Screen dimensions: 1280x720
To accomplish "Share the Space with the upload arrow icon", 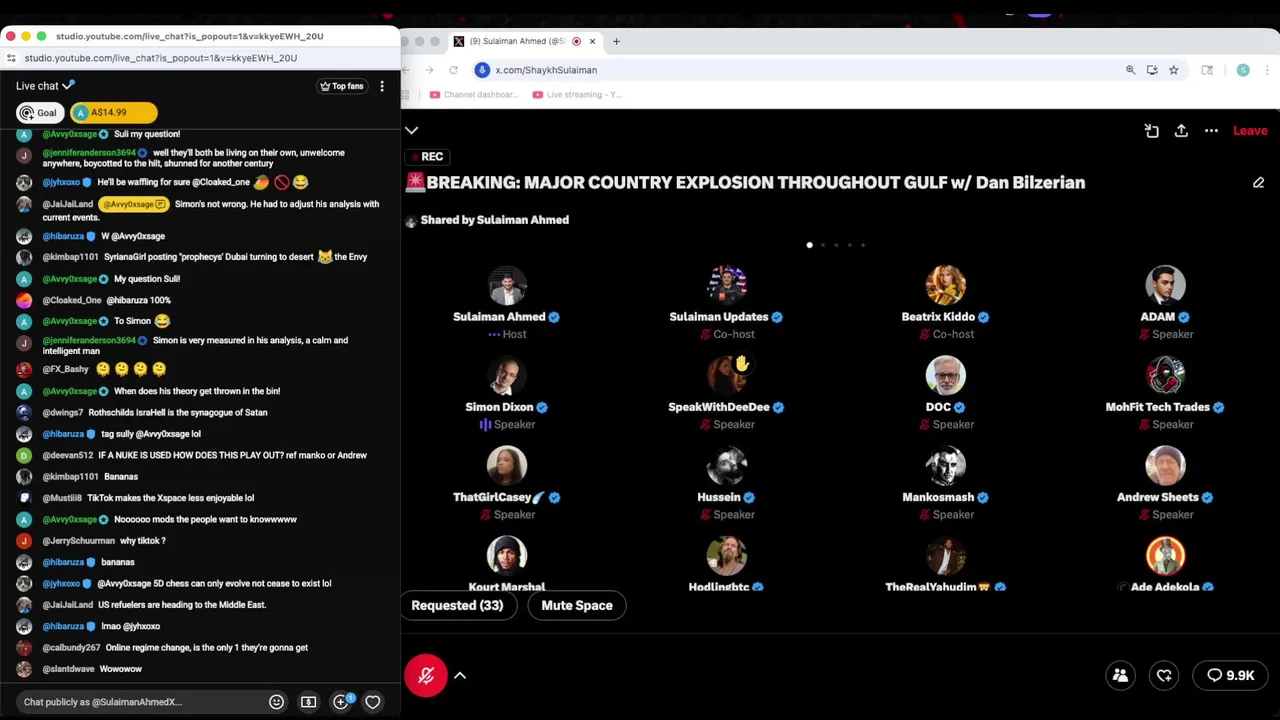I will pyautogui.click(x=1181, y=131).
